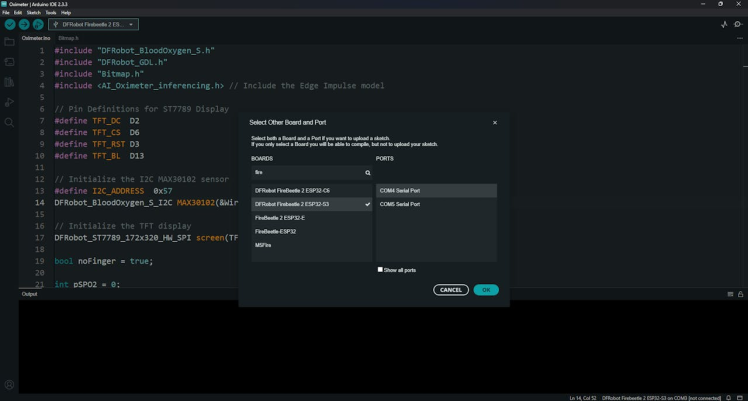Choose the COM5 Serial Port entry
The image size is (748, 401).
[x=399, y=204]
